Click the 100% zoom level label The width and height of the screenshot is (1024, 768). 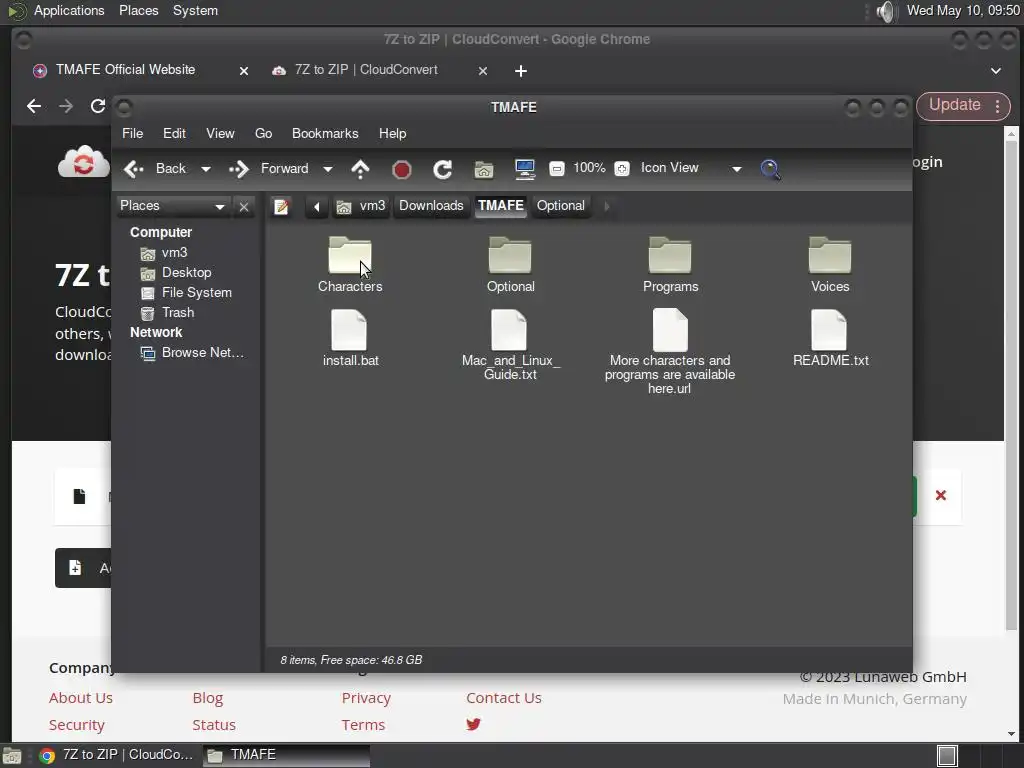click(x=589, y=168)
